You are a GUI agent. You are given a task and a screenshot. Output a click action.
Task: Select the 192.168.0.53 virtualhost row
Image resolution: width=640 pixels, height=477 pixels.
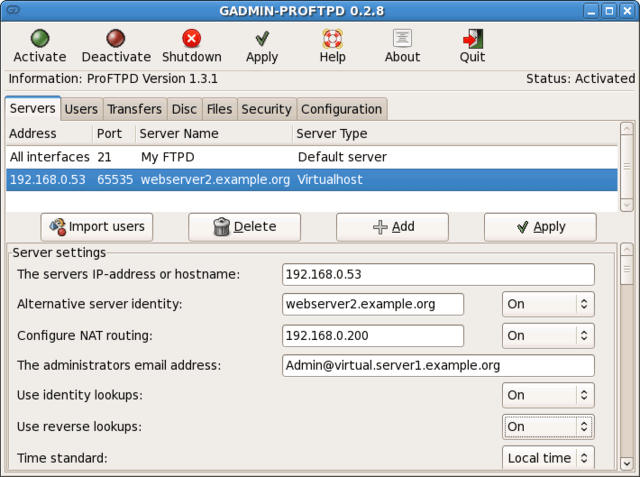coord(311,180)
